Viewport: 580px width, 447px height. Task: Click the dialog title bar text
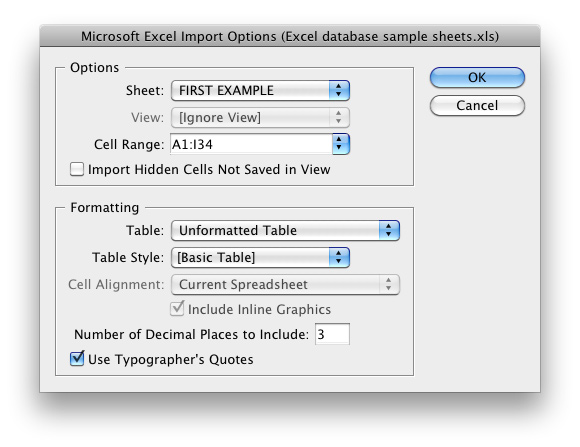[x=290, y=36]
